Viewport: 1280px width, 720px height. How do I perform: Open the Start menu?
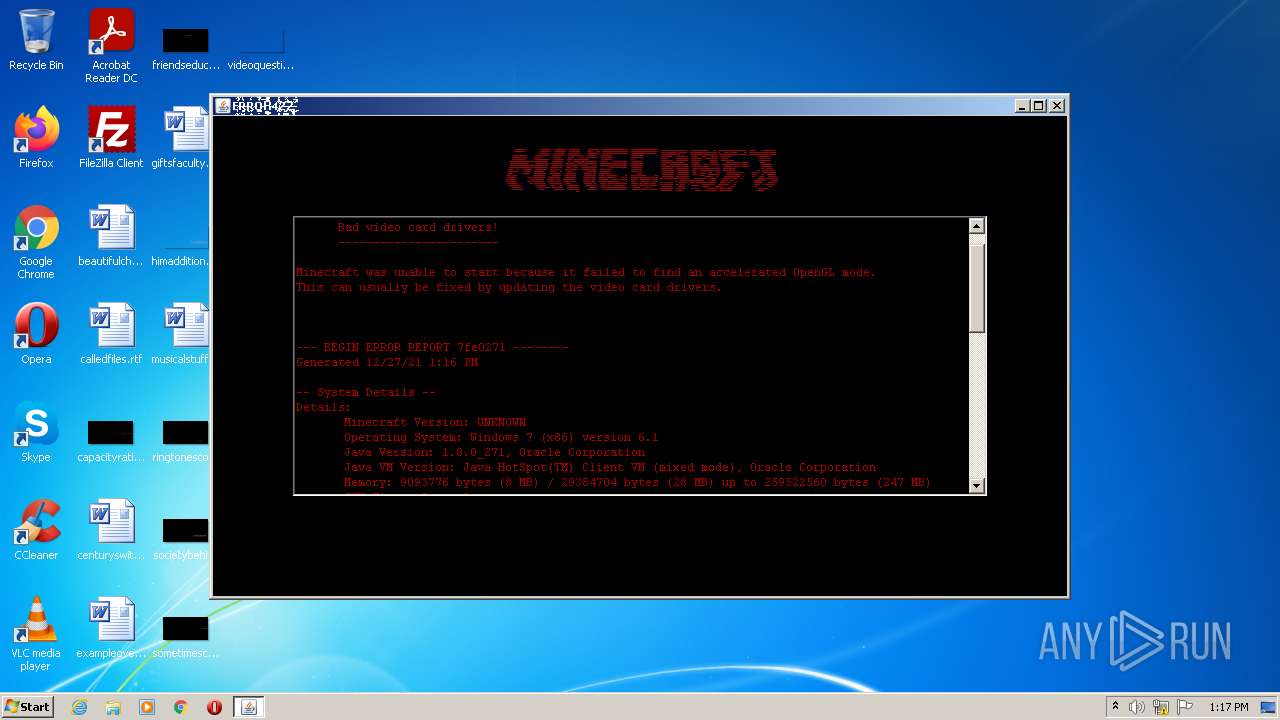(x=27, y=707)
